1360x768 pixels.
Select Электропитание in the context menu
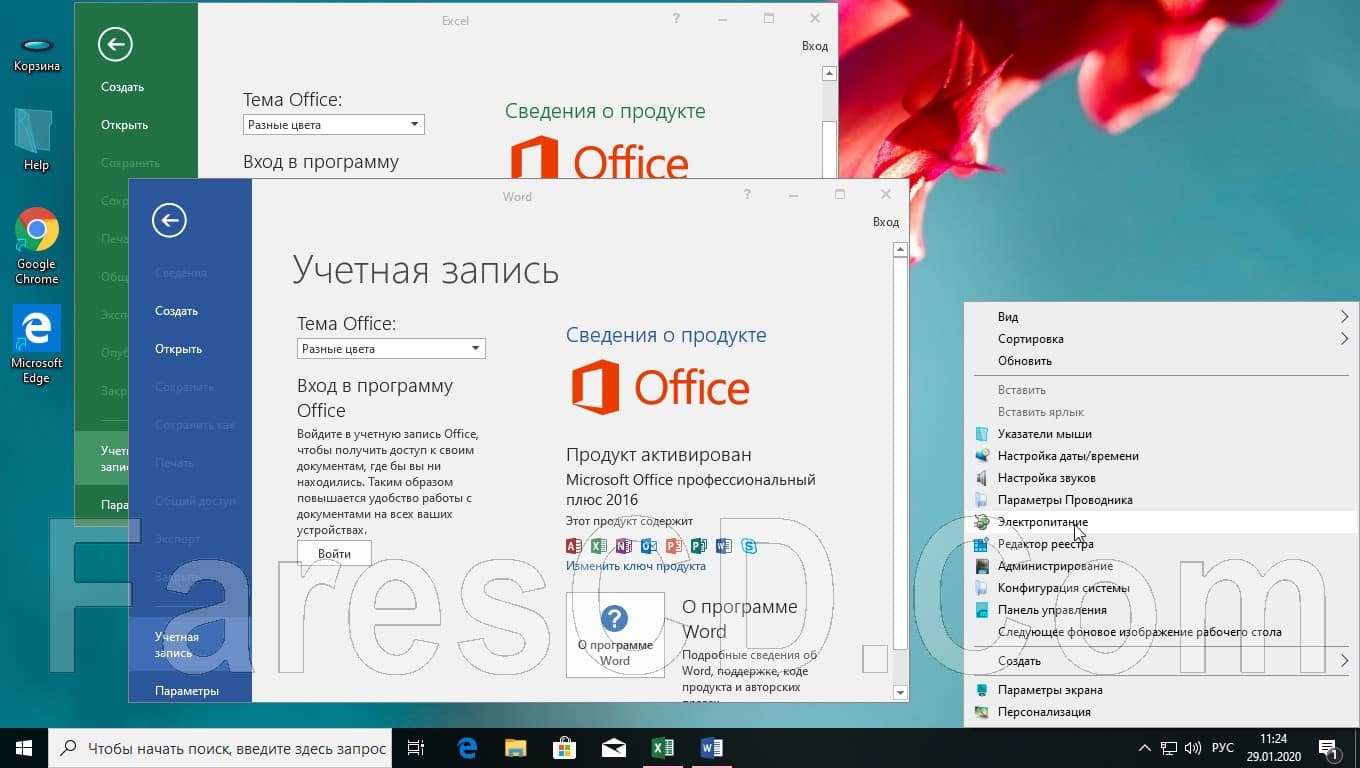click(1161, 522)
